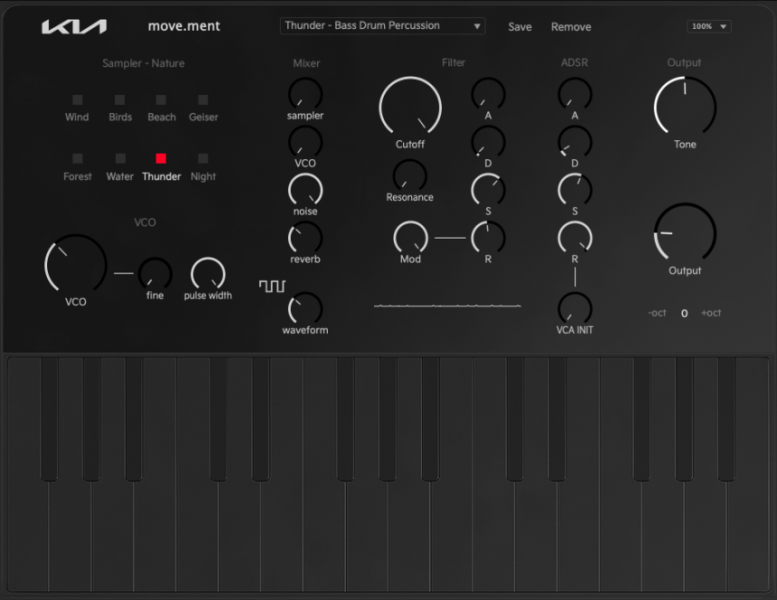
Task: Enable the Night nature sample
Action: pos(203,159)
